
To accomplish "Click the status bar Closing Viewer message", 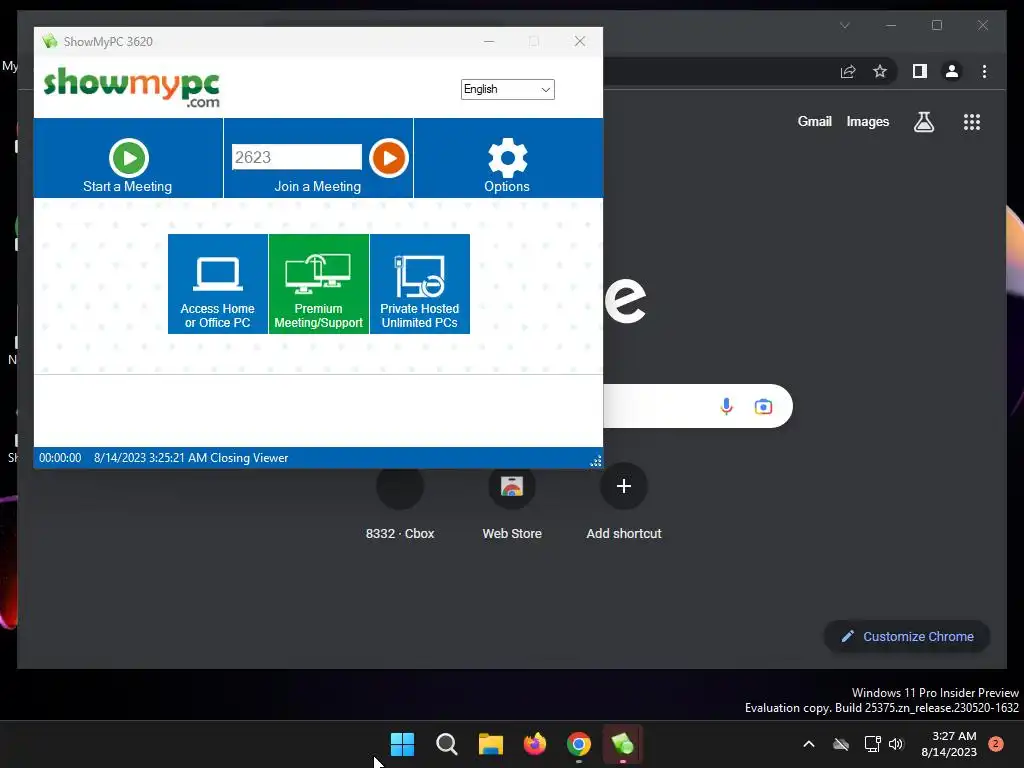I will tap(191, 458).
